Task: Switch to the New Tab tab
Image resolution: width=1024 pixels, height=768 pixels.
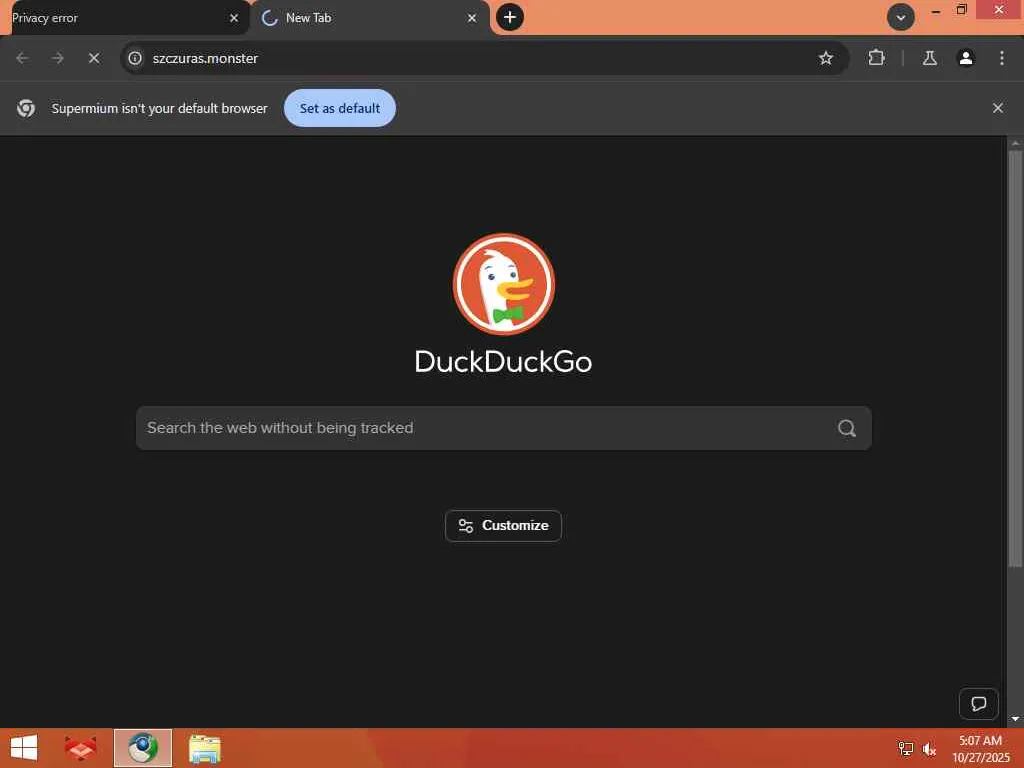Action: [370, 18]
